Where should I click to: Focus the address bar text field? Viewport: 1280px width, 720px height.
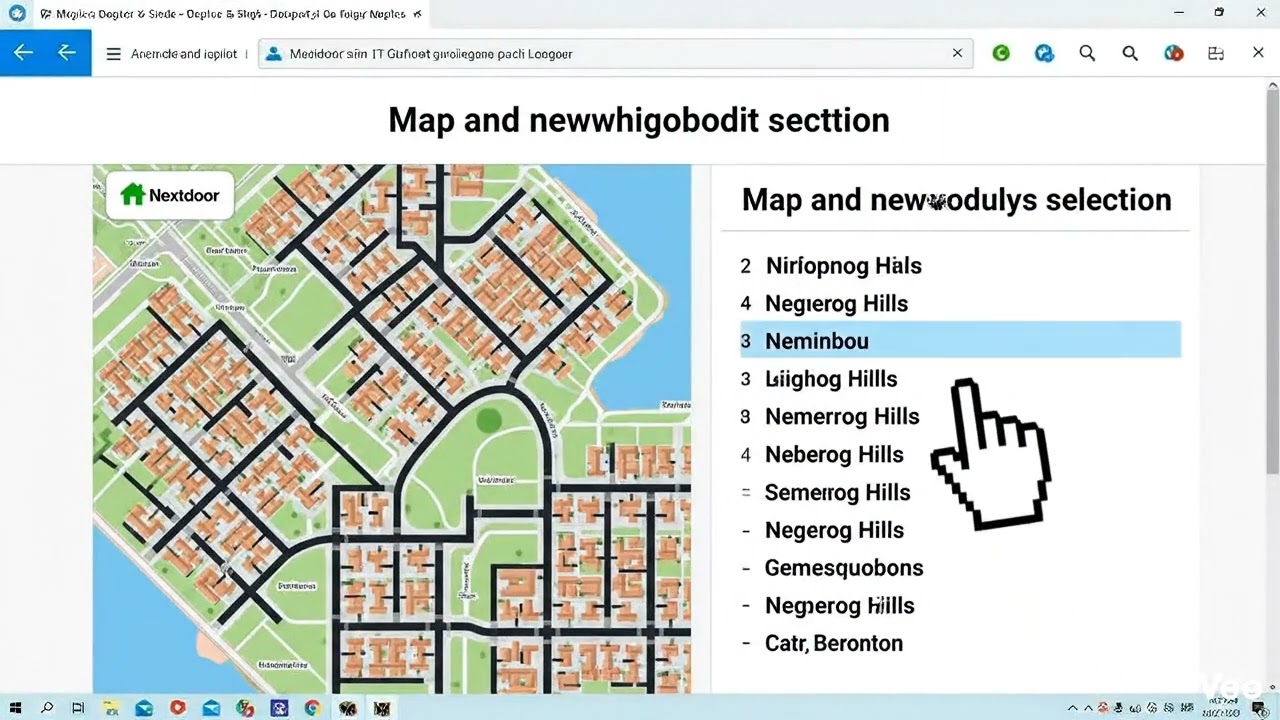click(615, 54)
